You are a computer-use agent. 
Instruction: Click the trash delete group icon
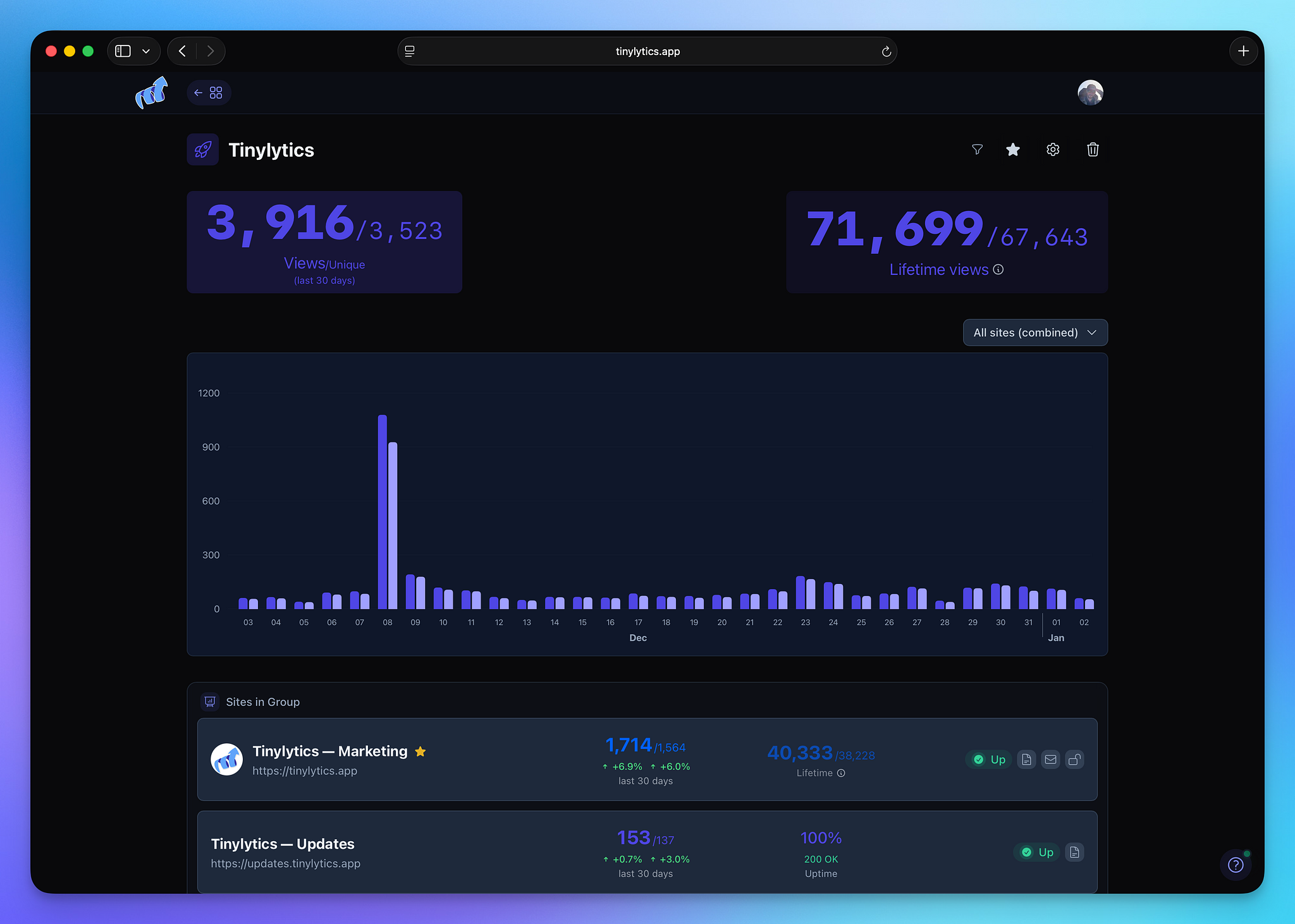(1093, 149)
